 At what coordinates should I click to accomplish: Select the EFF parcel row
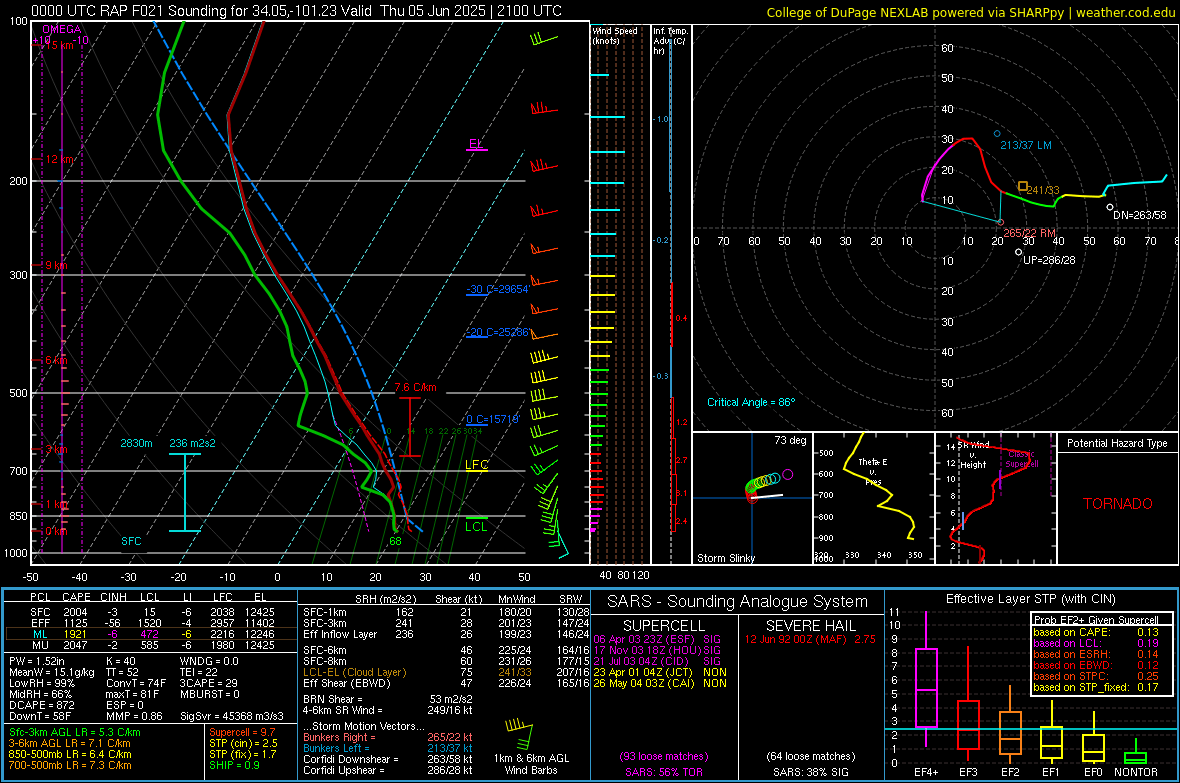click(x=152, y=623)
